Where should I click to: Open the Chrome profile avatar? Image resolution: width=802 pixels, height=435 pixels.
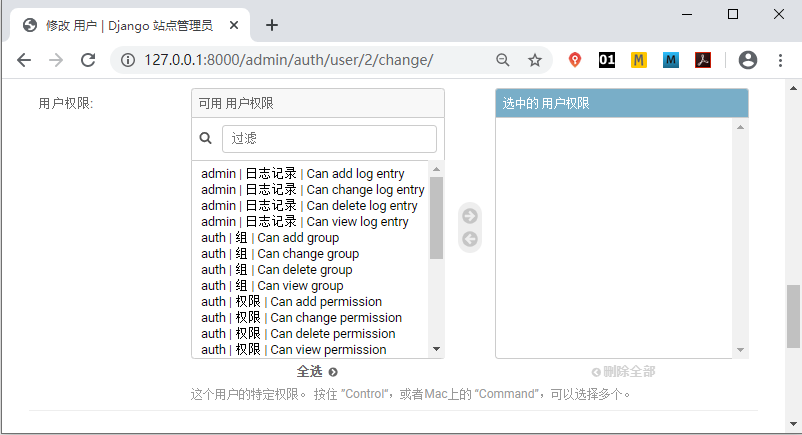[x=748, y=60]
